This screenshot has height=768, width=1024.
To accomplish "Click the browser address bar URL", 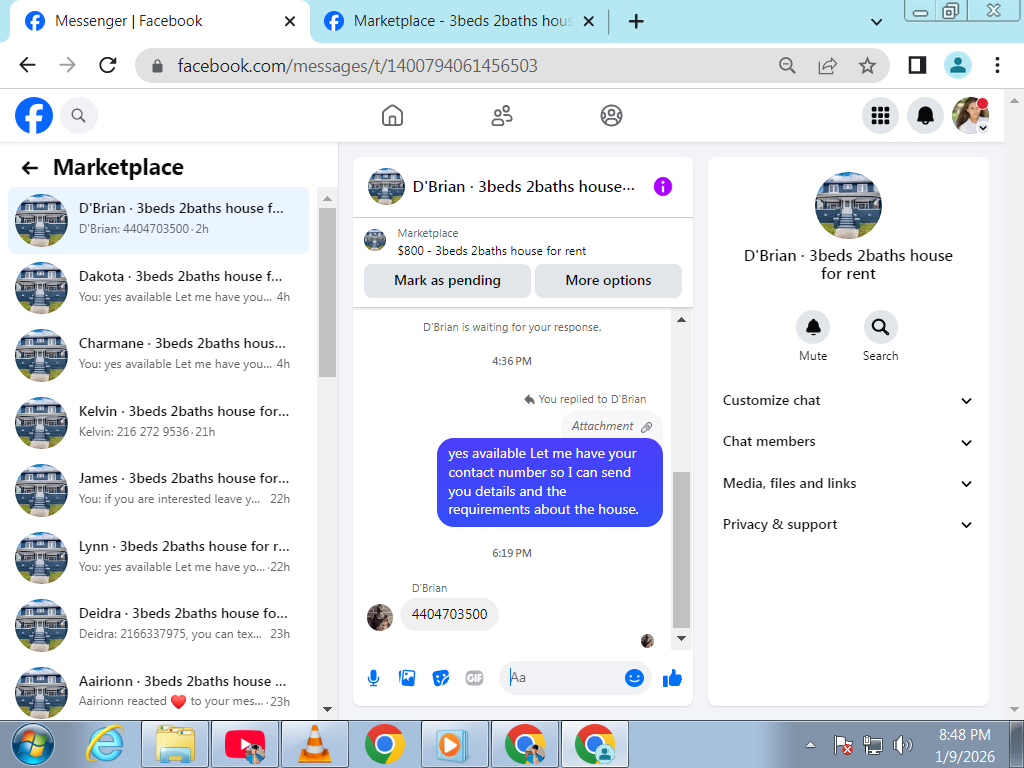I will tap(357, 65).
